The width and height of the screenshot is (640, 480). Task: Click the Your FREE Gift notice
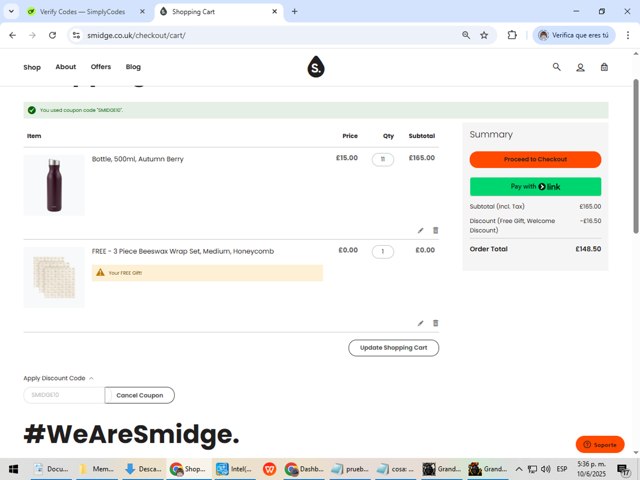(207, 273)
